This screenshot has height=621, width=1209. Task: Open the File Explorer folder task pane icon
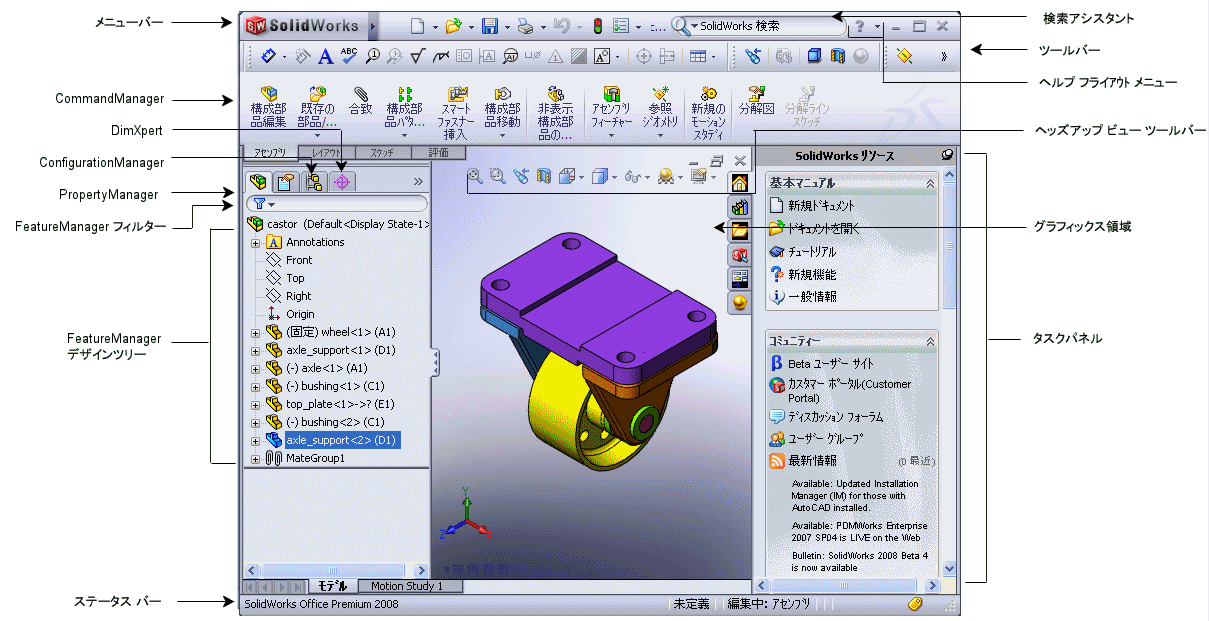coord(740,231)
